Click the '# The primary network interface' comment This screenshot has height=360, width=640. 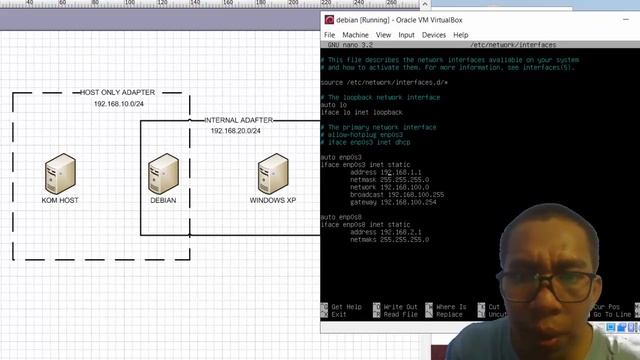coord(378,127)
